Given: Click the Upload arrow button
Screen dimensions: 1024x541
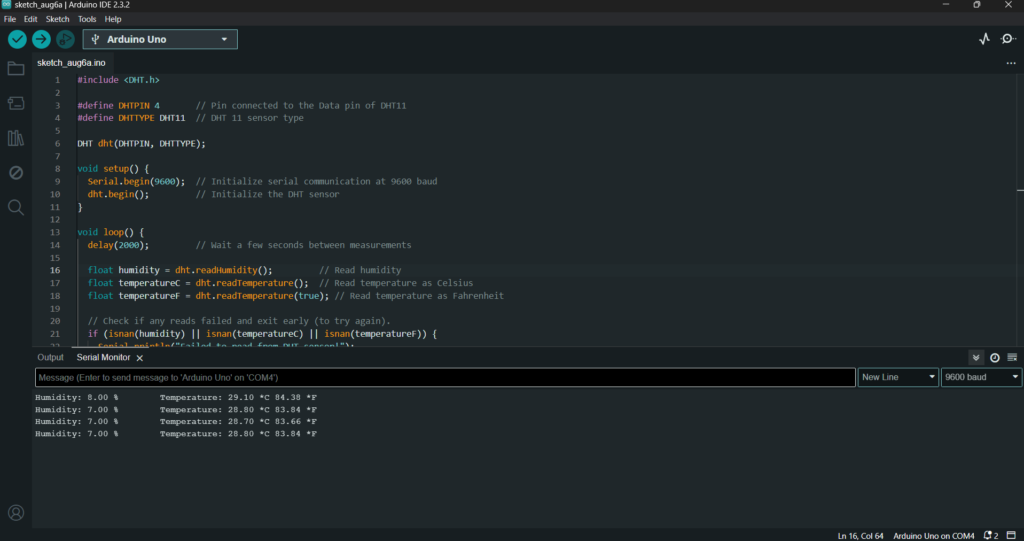Looking at the screenshot, I should pyautogui.click(x=41, y=39).
